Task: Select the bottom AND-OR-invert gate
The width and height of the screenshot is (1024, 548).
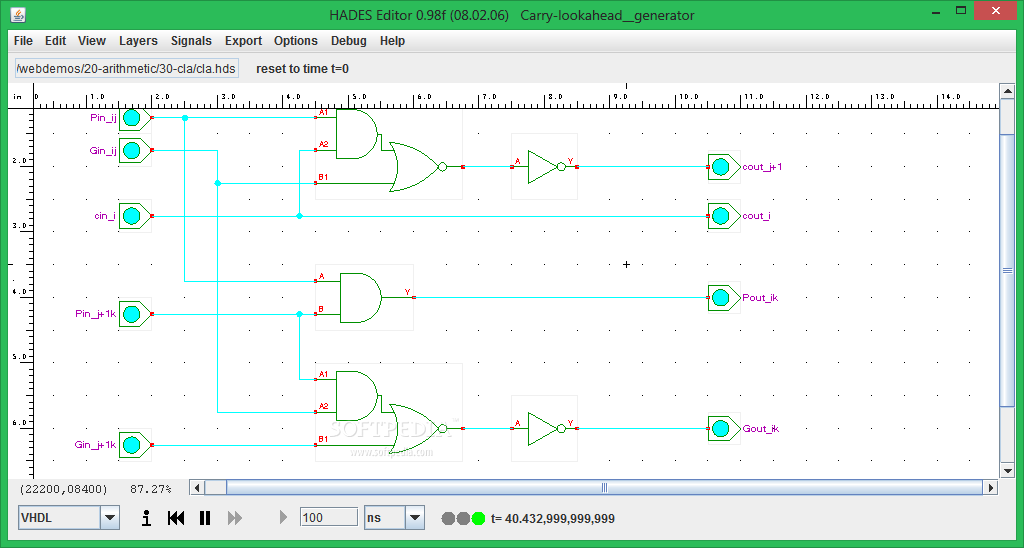Action: pyautogui.click(x=389, y=412)
